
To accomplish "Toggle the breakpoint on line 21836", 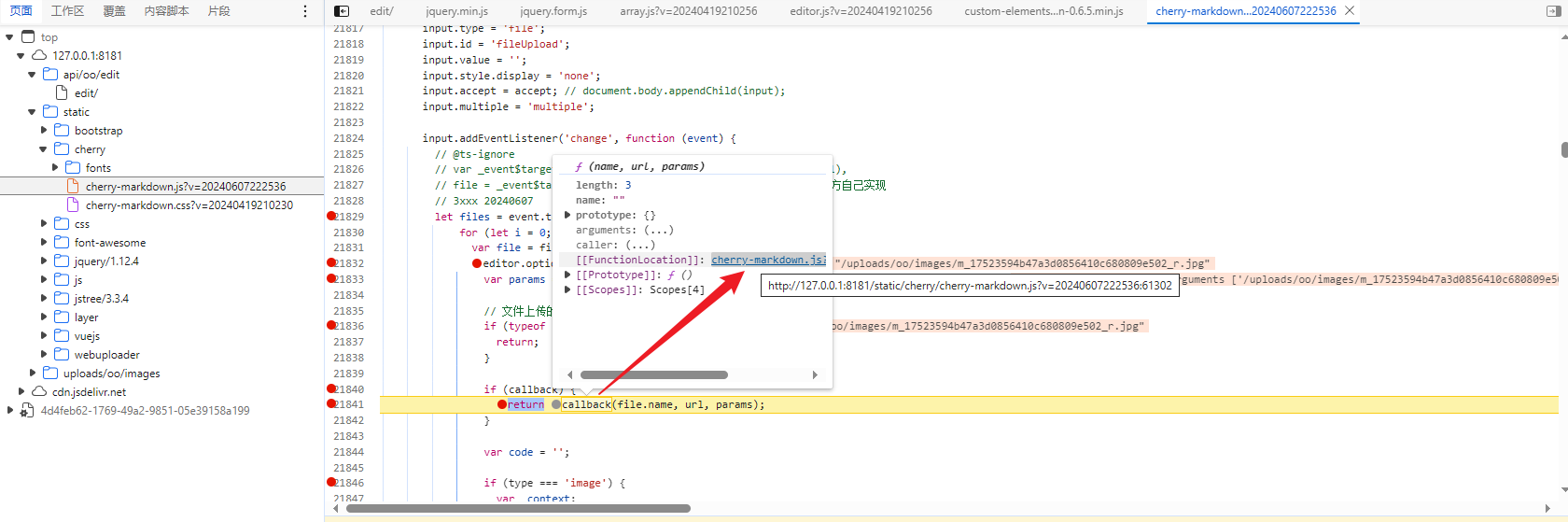I will click(x=331, y=326).
